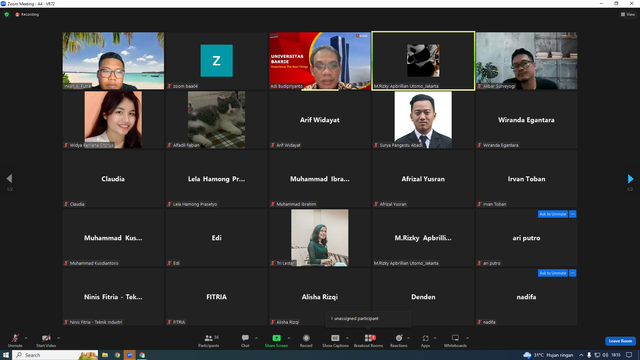Select the Irvan Toban tile
This screenshot has width=640, height=360.
526,179
